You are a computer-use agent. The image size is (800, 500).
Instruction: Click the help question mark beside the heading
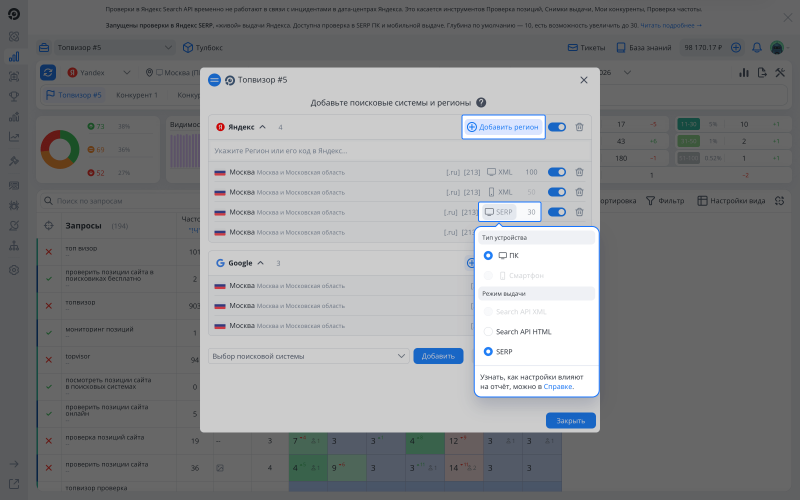tap(481, 103)
